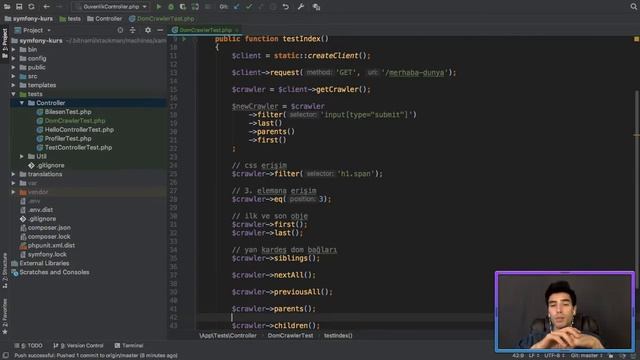The image size is (640, 360).
Task: Select phpunit.xml.dist in project tree
Action: point(47,245)
